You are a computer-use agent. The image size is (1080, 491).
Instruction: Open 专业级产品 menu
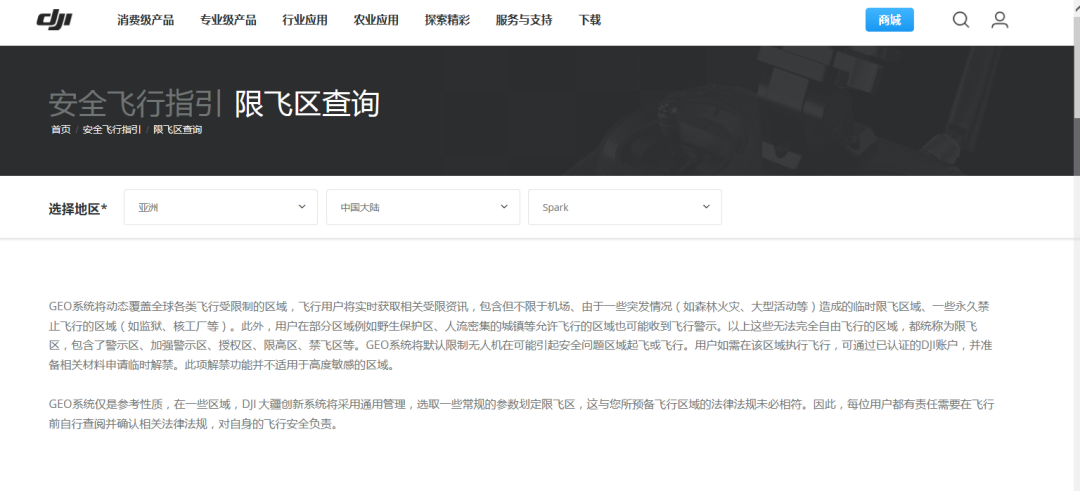tap(228, 21)
